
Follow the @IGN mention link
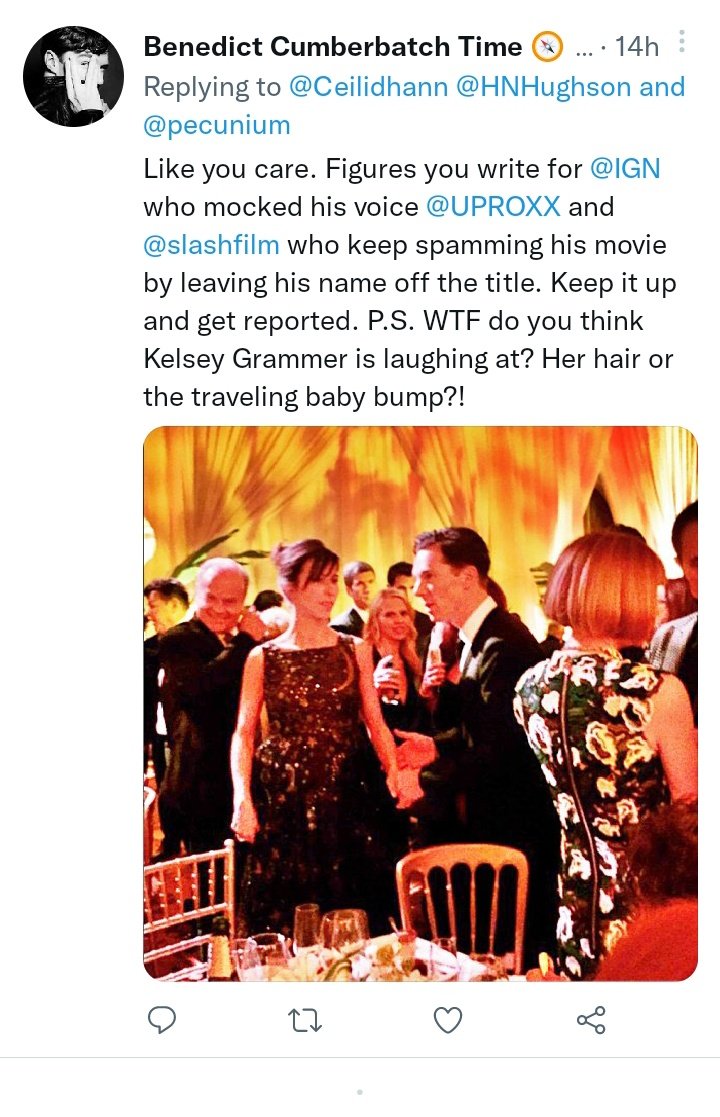625,168
